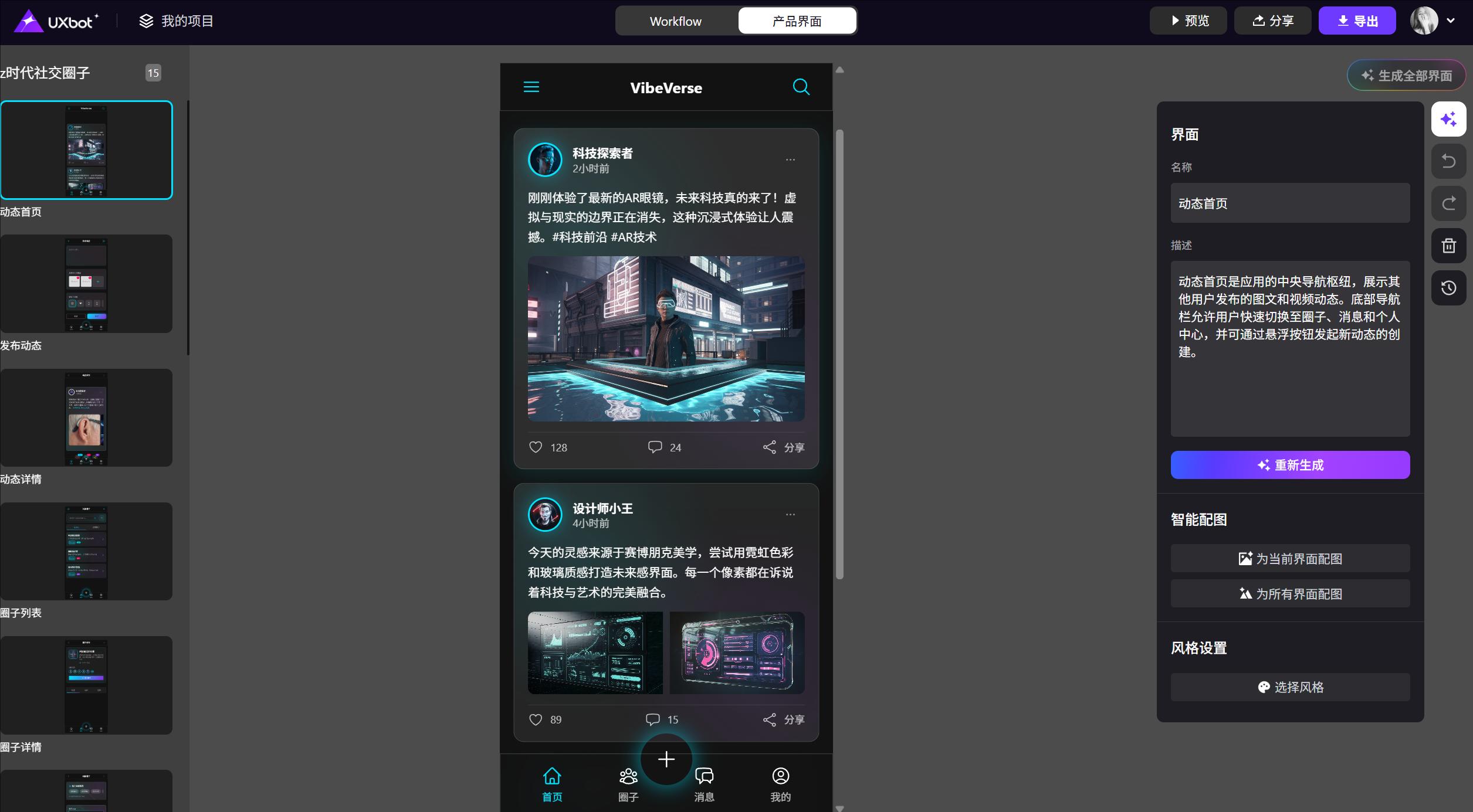Open 我的项目 projects layers icon

coord(146,21)
